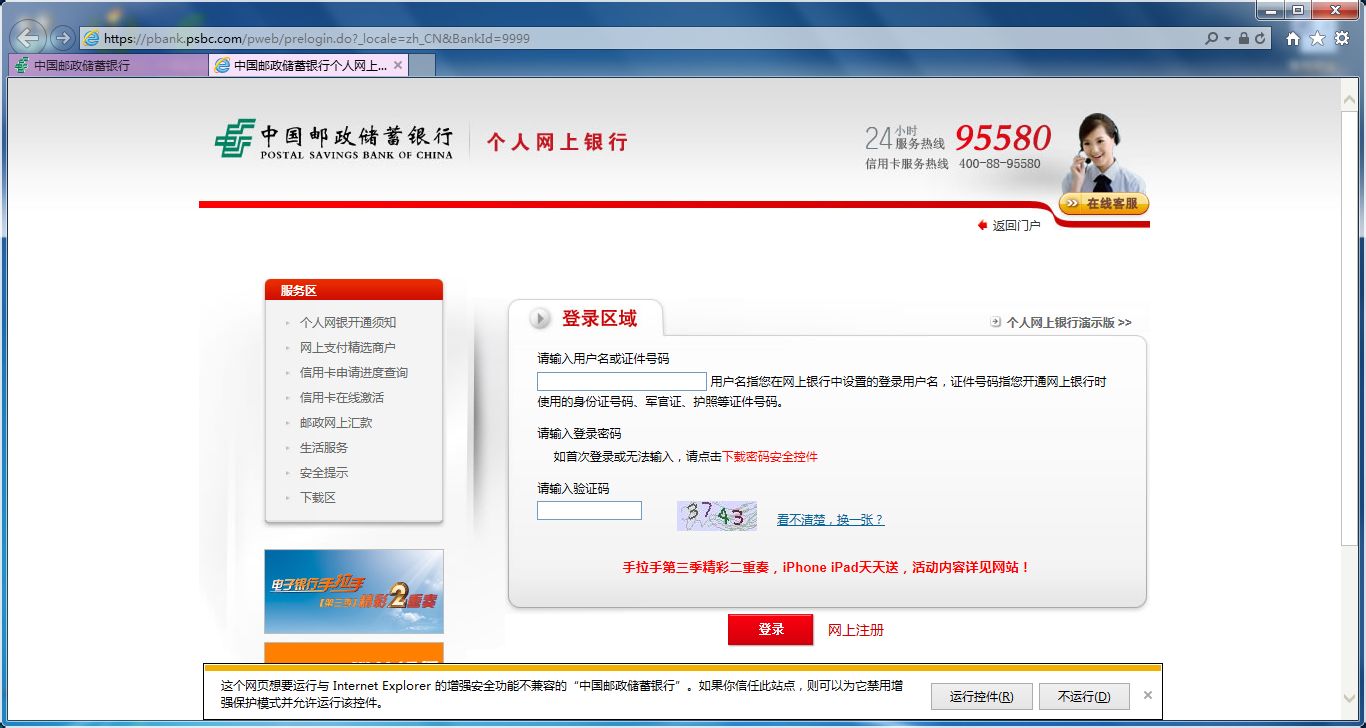Click the 电子银行手拉手 promotional banner

click(x=353, y=590)
